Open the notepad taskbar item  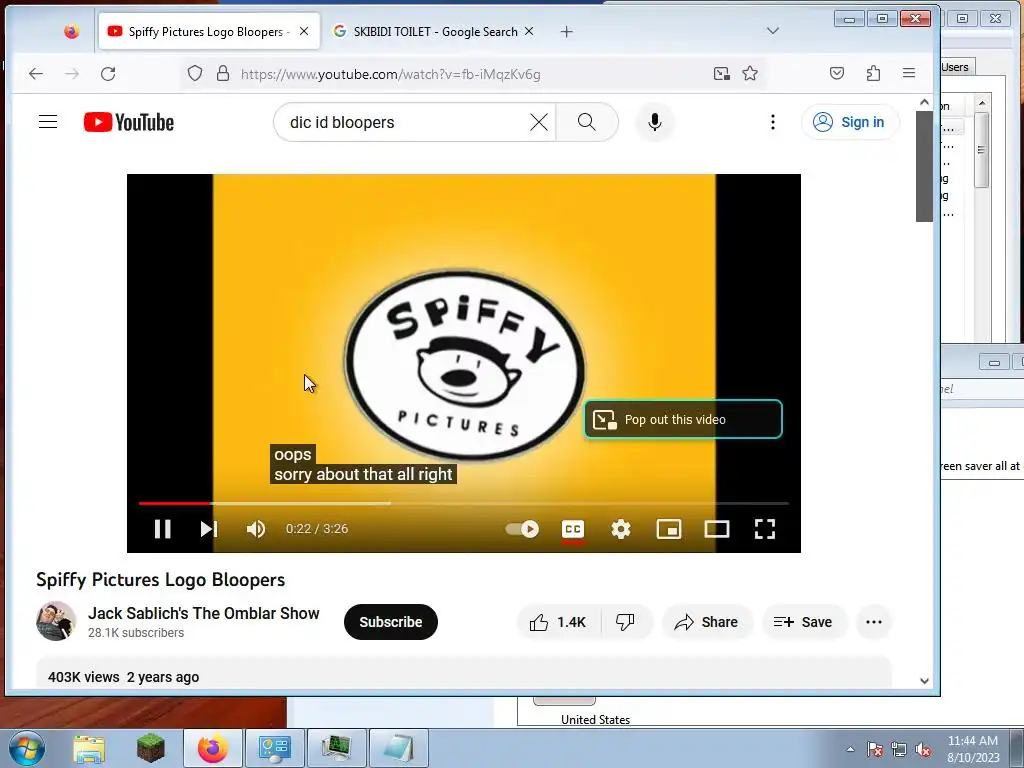click(x=399, y=748)
